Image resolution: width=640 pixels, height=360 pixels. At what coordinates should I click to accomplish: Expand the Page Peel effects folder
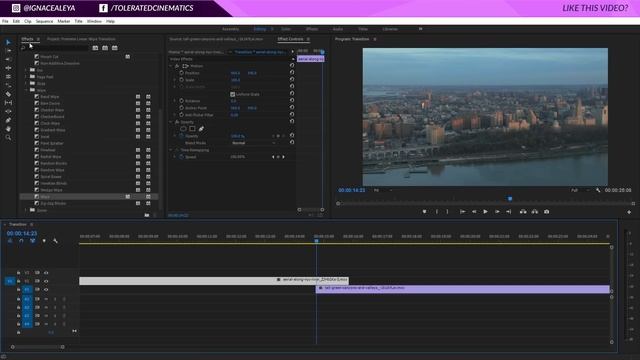pos(26,77)
